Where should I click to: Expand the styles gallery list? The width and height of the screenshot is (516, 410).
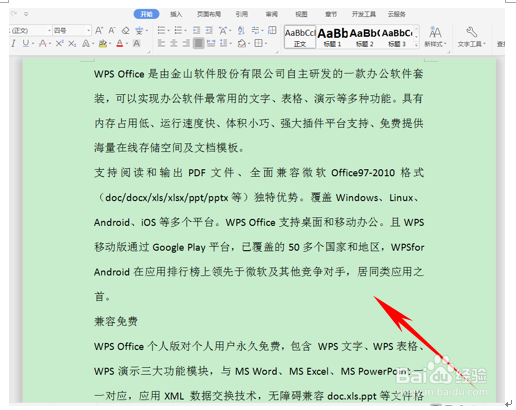coord(416,44)
